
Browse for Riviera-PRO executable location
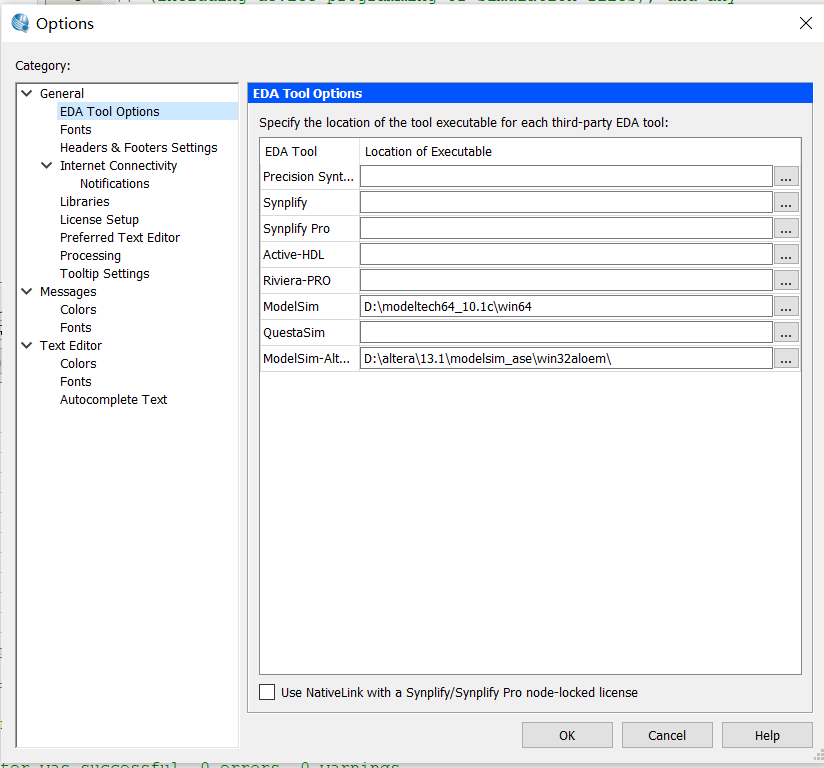point(786,281)
